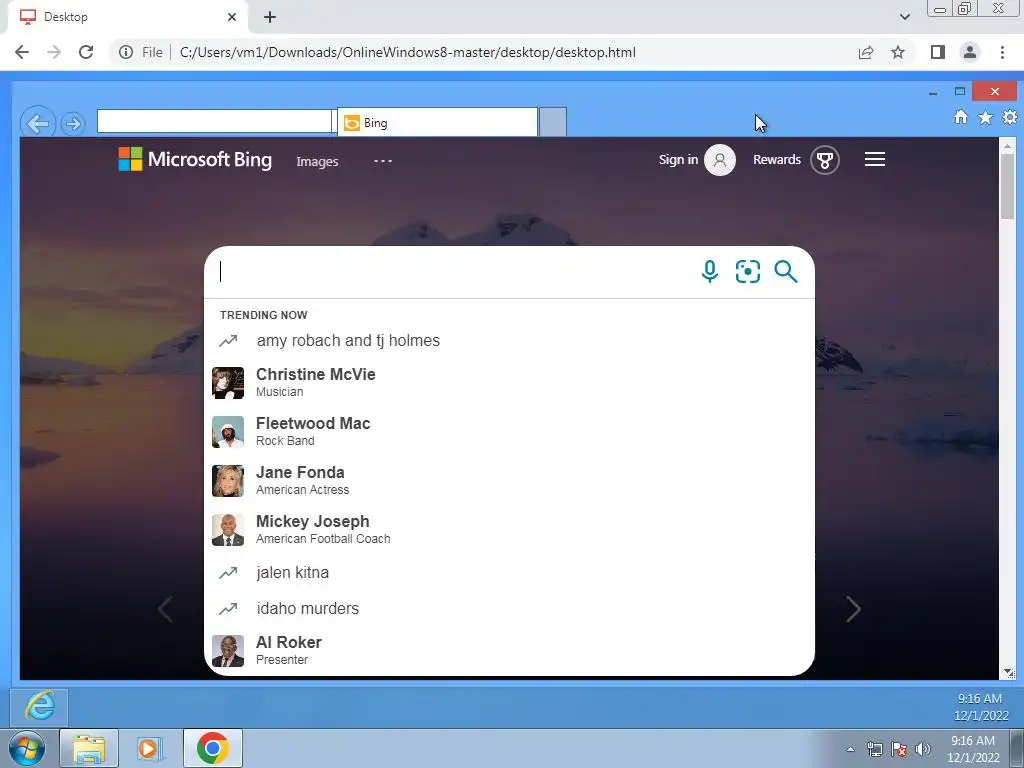Viewport: 1024px width, 768px height.
Task: Go forward with IE forward arrow
Action: click(73, 123)
